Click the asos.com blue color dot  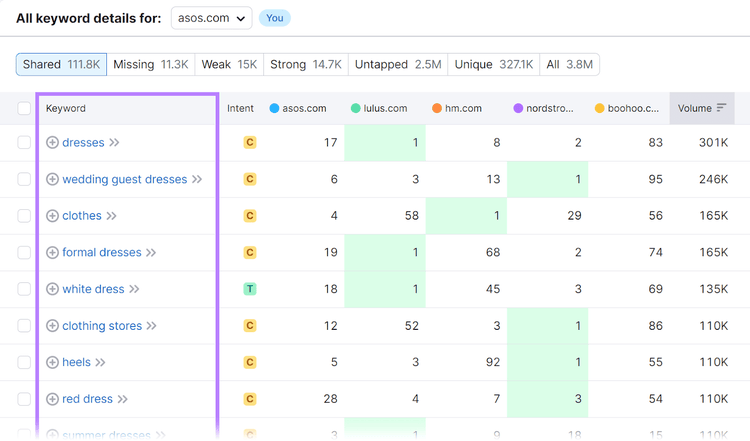[x=274, y=108]
